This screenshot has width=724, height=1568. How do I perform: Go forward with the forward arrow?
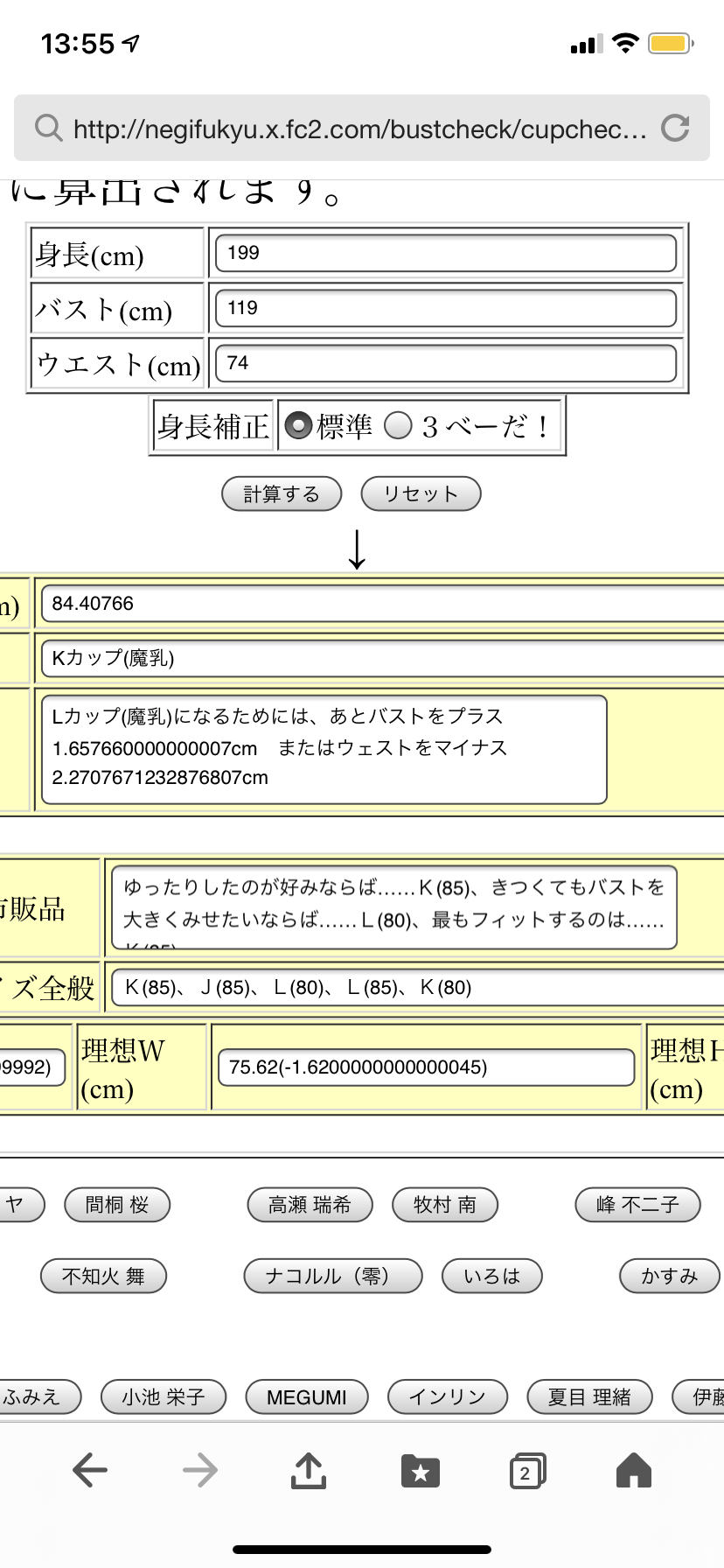coord(199,1470)
